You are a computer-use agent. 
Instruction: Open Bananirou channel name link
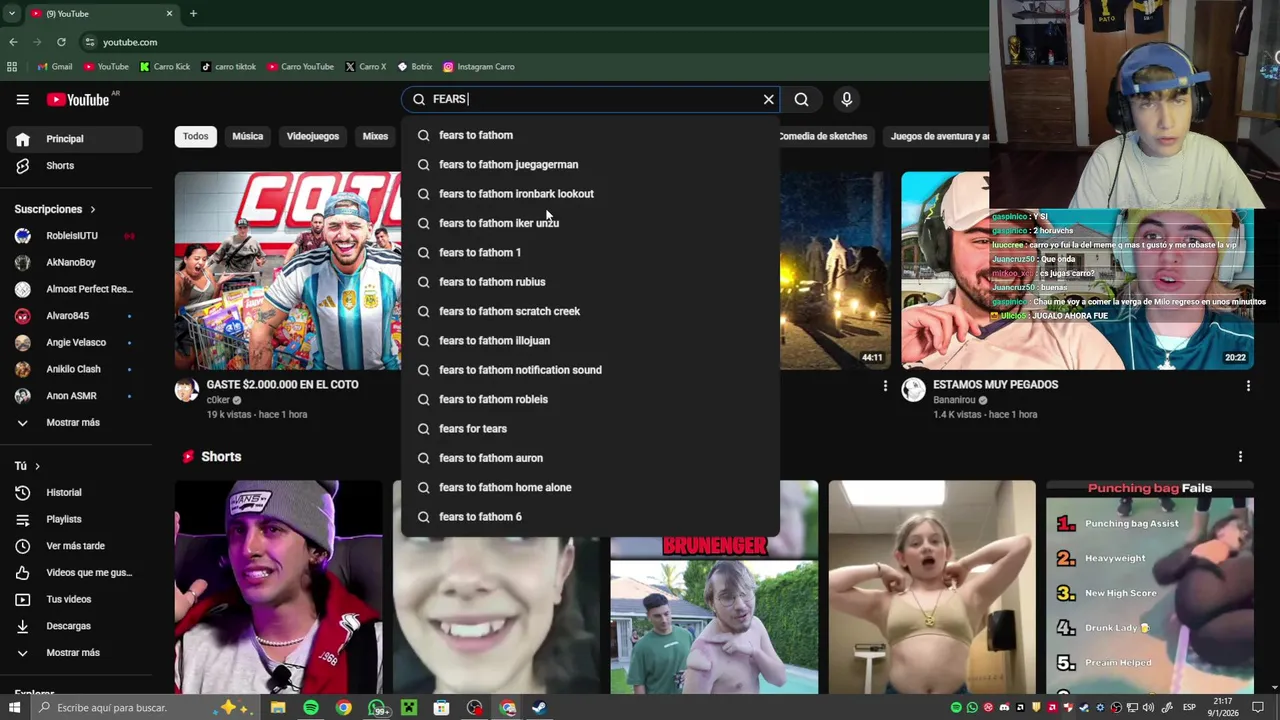(x=954, y=400)
